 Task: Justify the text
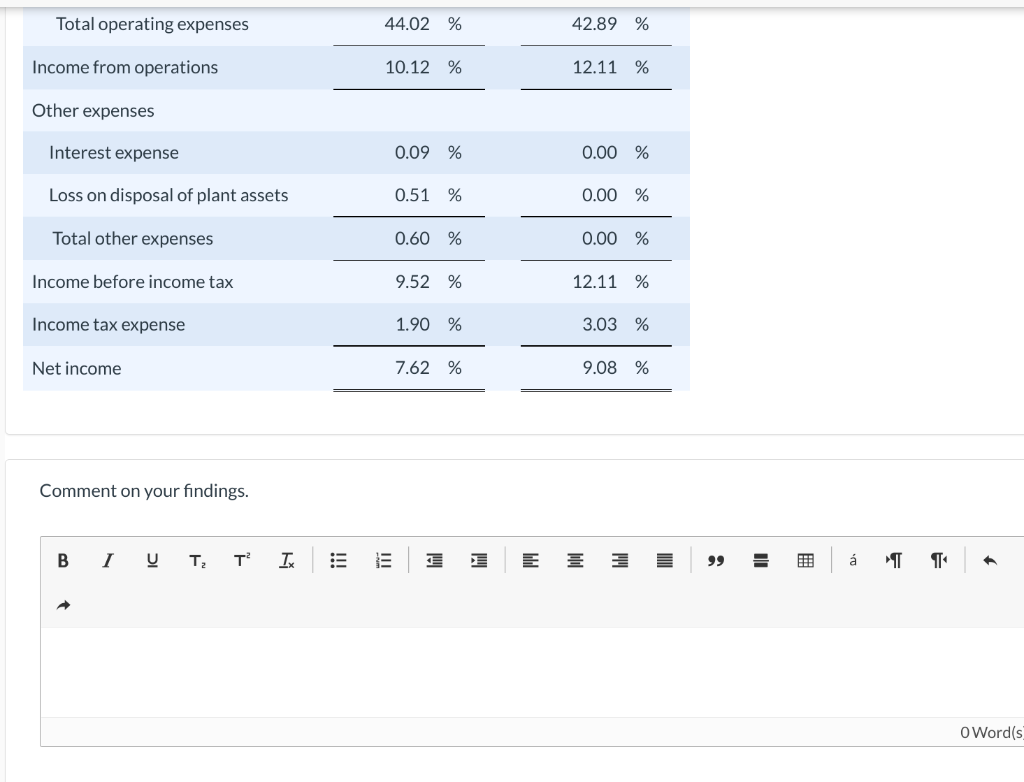pos(664,560)
